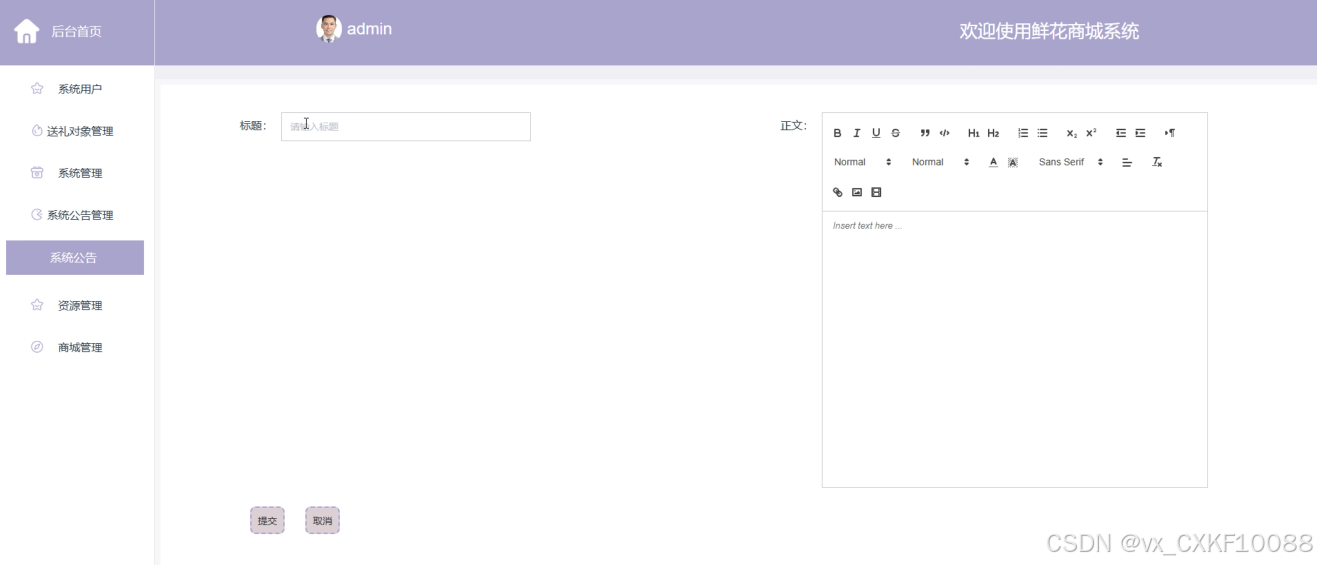Apply Heading 2 style
The image size is (1317, 565).
tap(993, 133)
